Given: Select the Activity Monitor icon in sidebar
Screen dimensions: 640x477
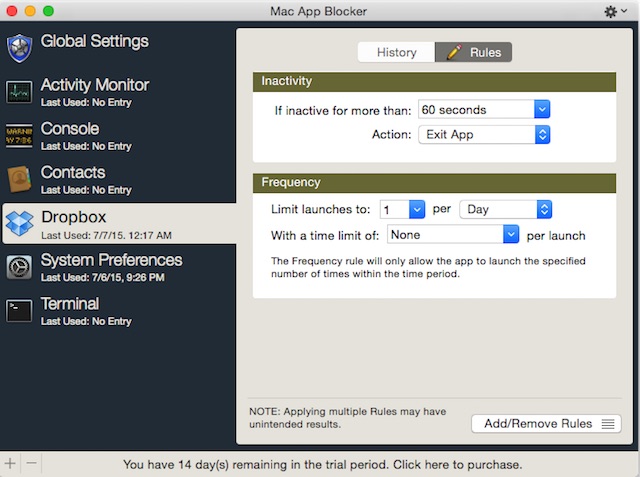Looking at the screenshot, I should click(20, 92).
